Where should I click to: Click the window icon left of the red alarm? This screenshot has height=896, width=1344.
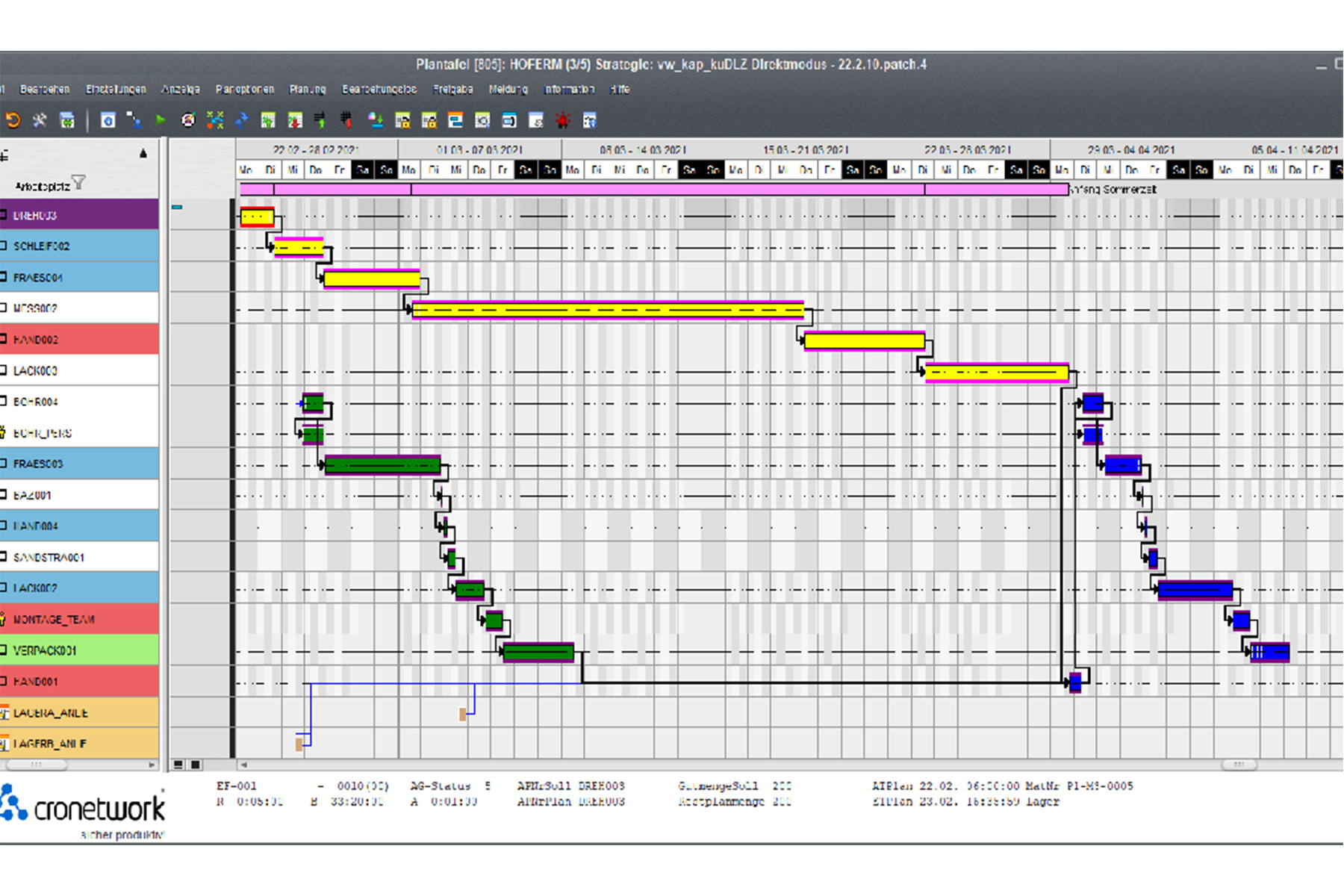click(536, 120)
